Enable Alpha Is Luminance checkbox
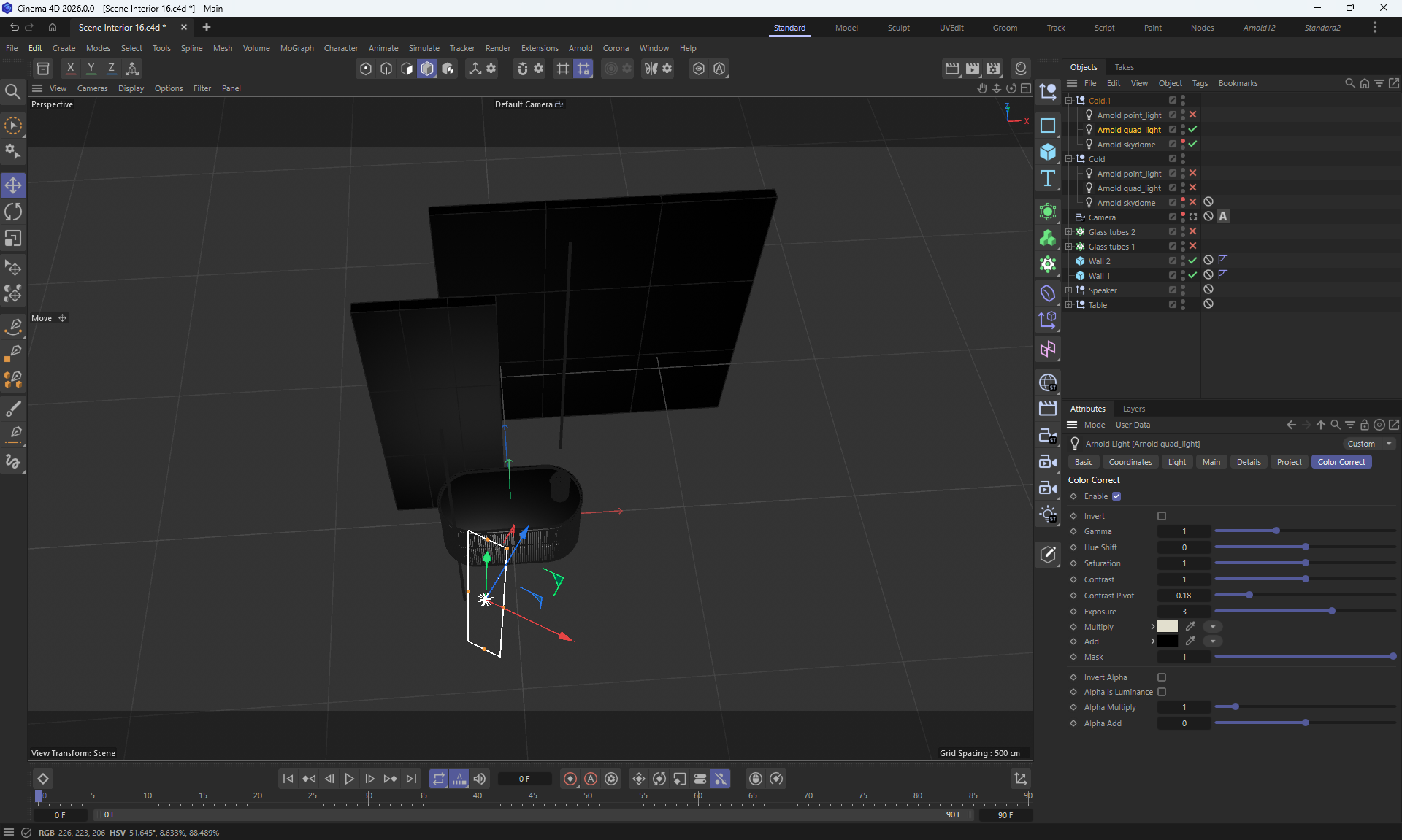The width and height of the screenshot is (1402, 840). (x=1162, y=692)
